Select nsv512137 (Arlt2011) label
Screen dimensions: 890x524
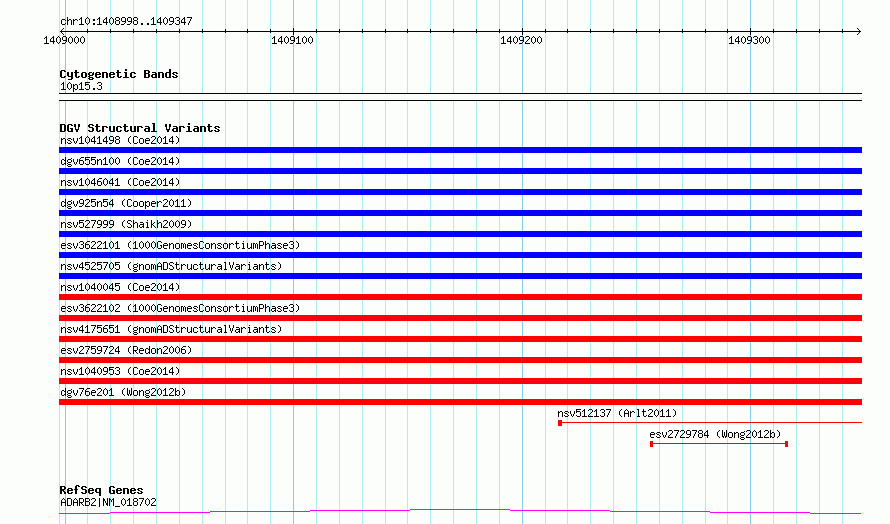tap(617, 413)
